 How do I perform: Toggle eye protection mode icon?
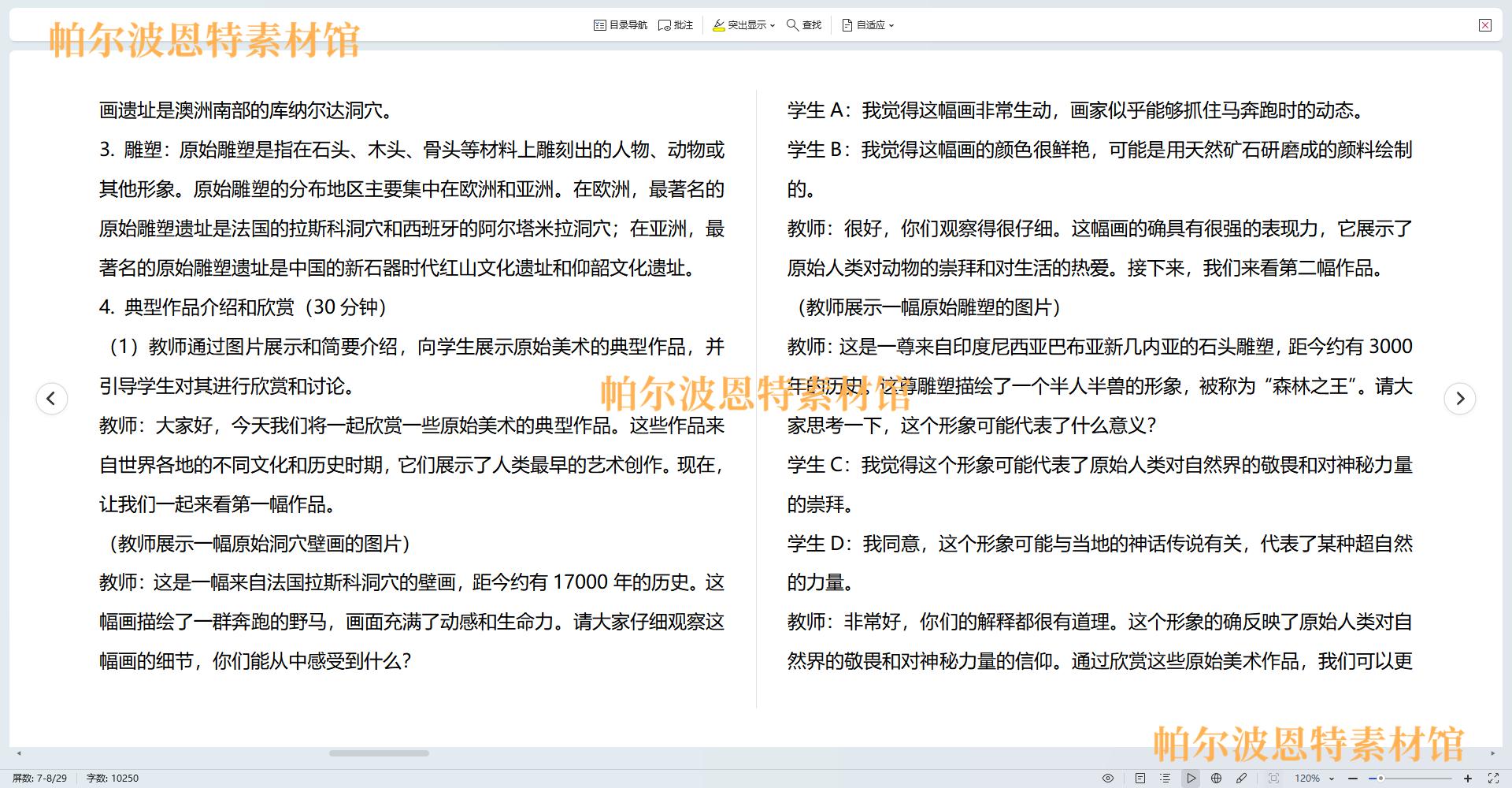[1108, 778]
